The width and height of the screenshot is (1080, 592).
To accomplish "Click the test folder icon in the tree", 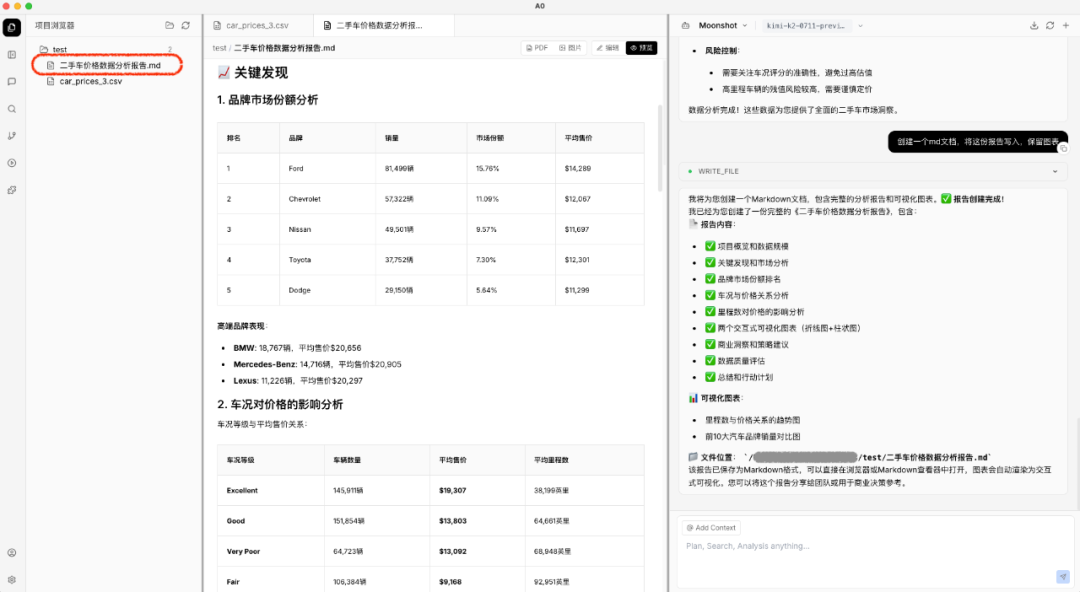I will click(x=44, y=50).
